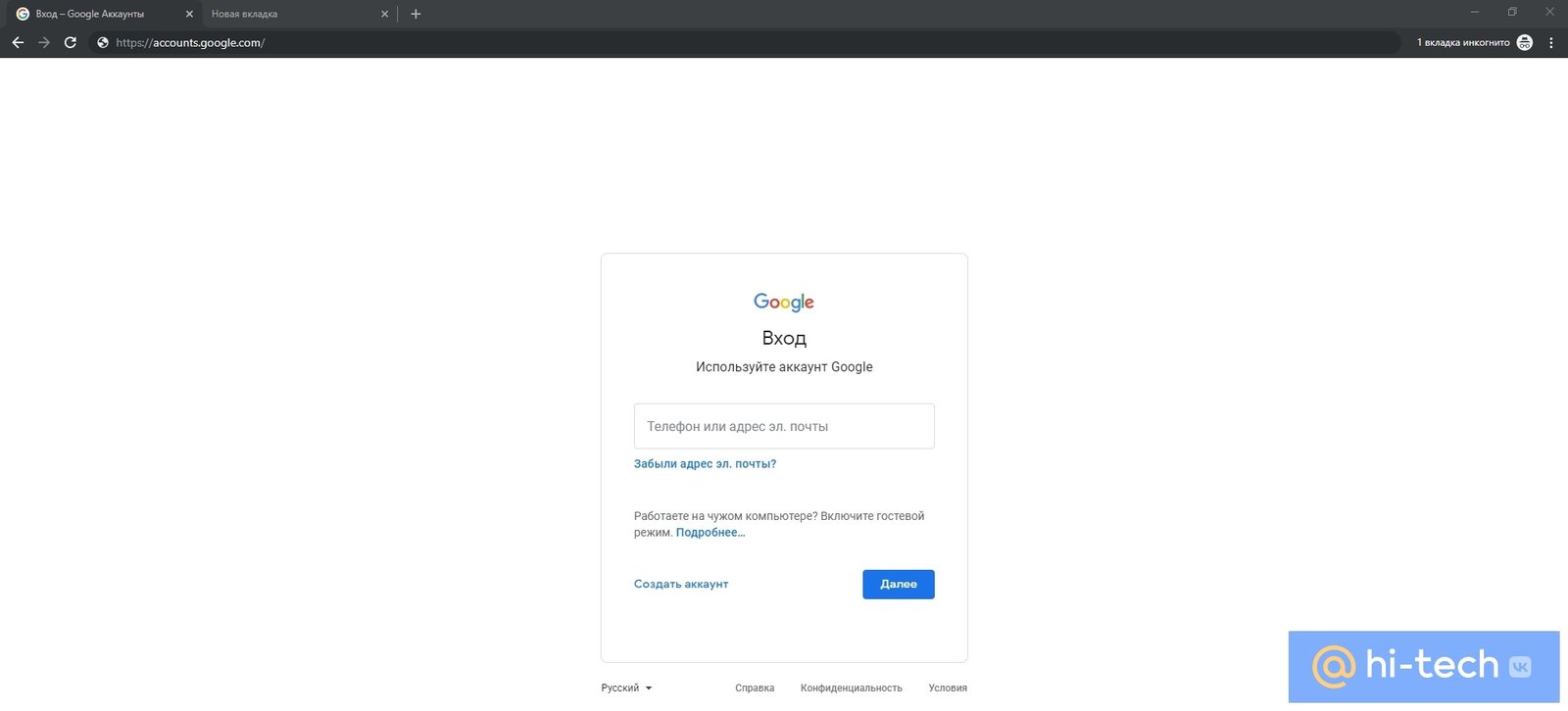Click the phone or email input field
Screen dimensions: 1568x711
point(784,426)
